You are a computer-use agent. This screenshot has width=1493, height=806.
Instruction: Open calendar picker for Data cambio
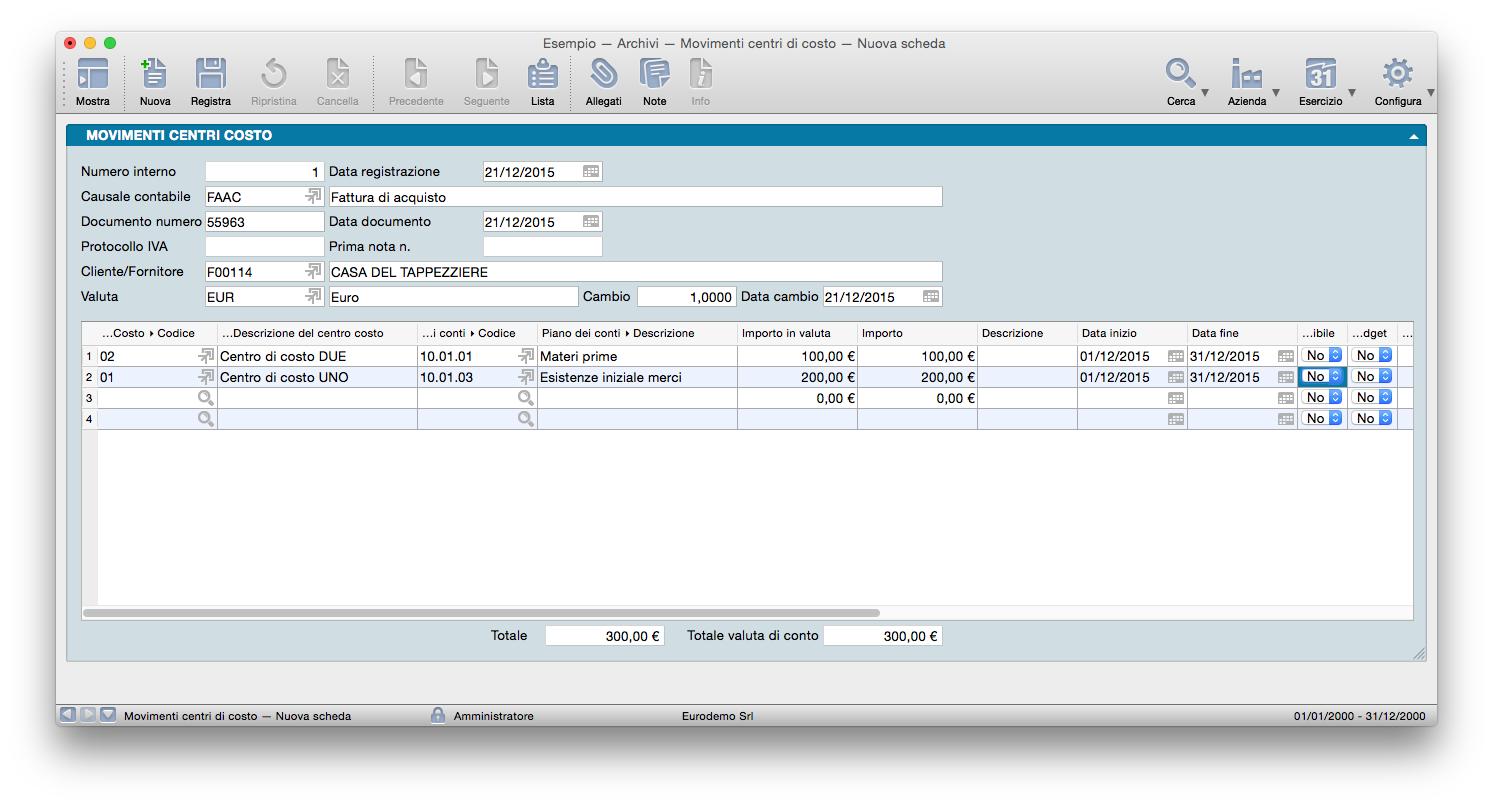(x=931, y=297)
